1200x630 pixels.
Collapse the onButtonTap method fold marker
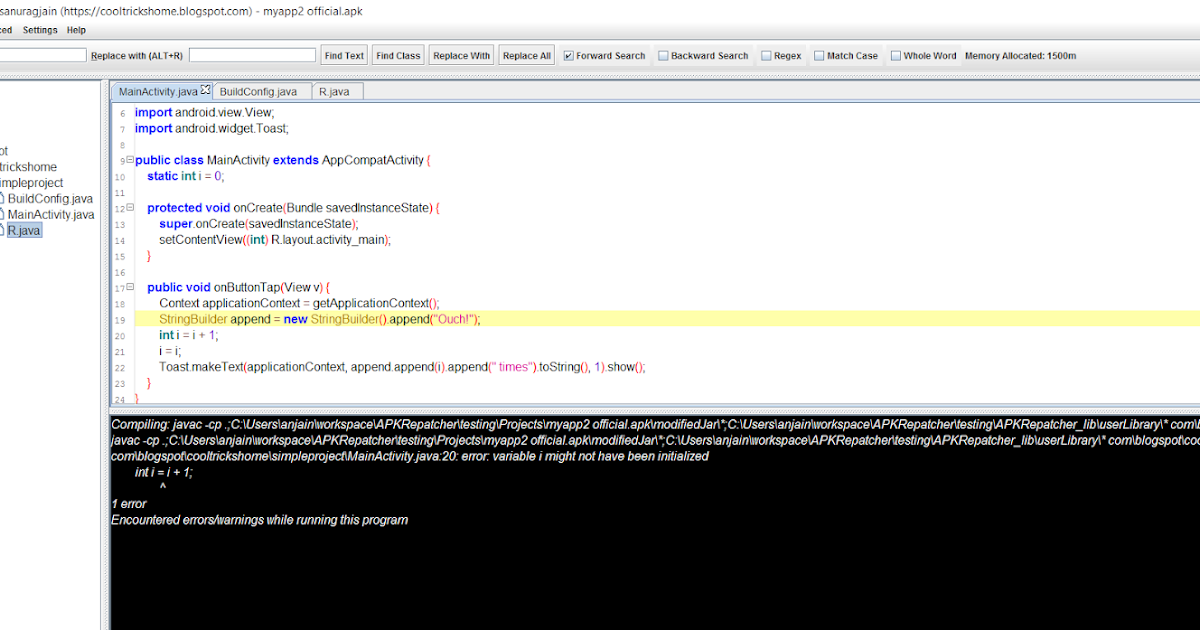[129, 287]
